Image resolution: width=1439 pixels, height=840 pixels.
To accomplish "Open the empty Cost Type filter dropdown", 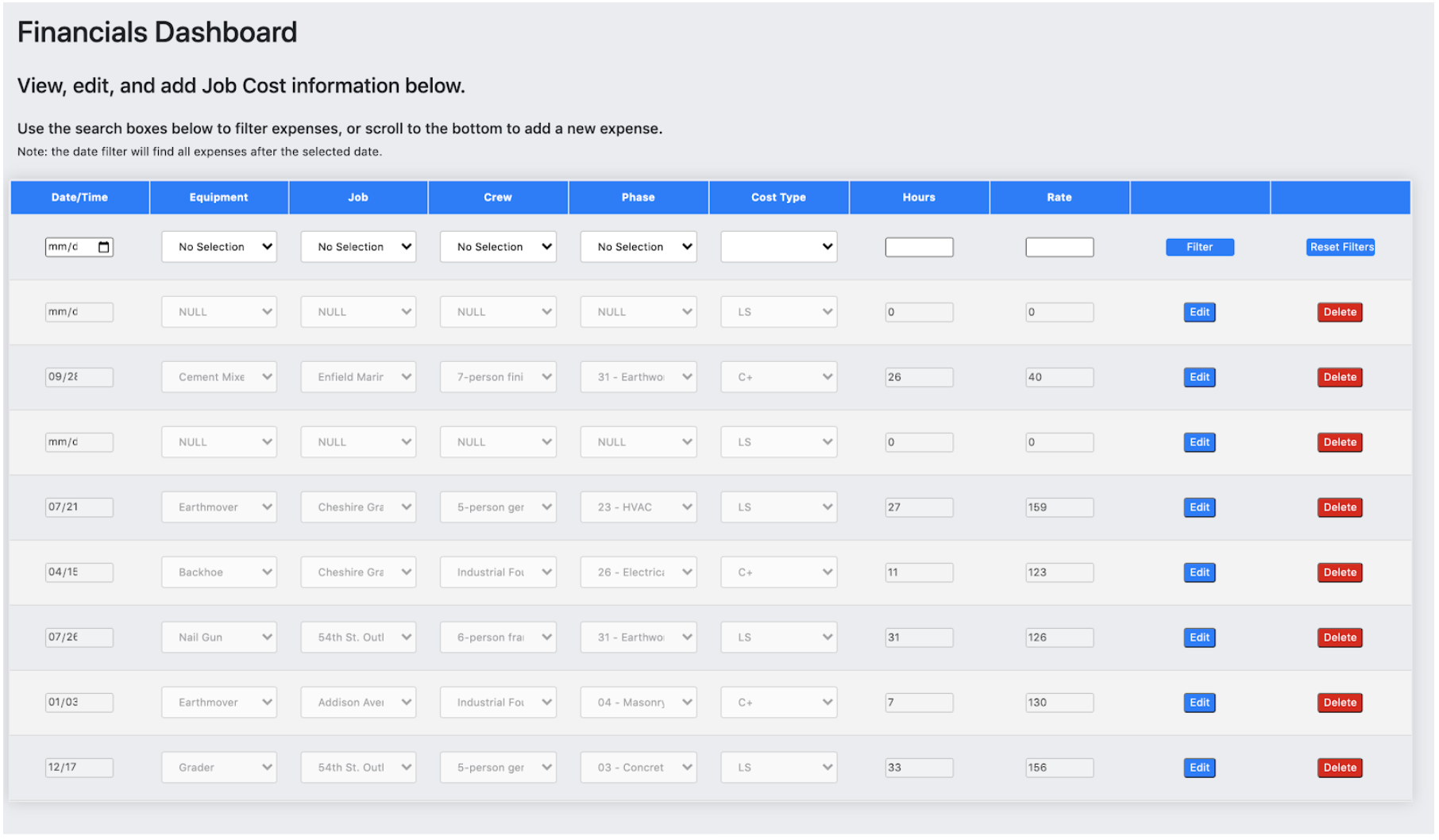I will (778, 247).
